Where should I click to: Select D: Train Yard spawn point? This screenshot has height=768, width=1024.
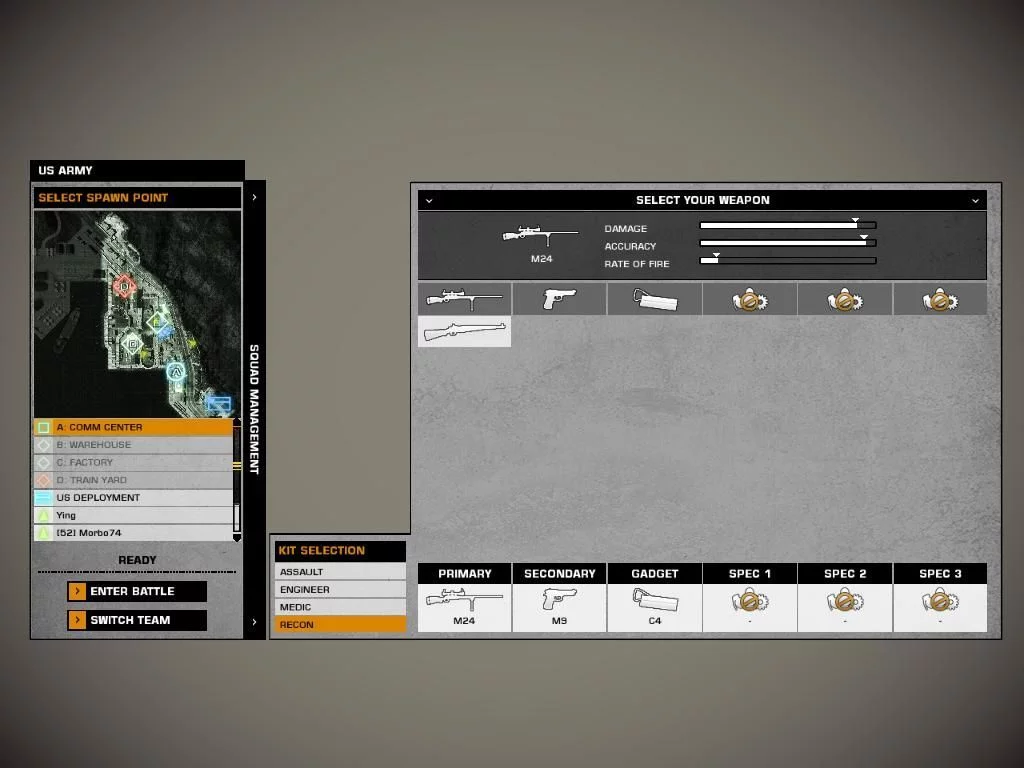[x=133, y=480]
